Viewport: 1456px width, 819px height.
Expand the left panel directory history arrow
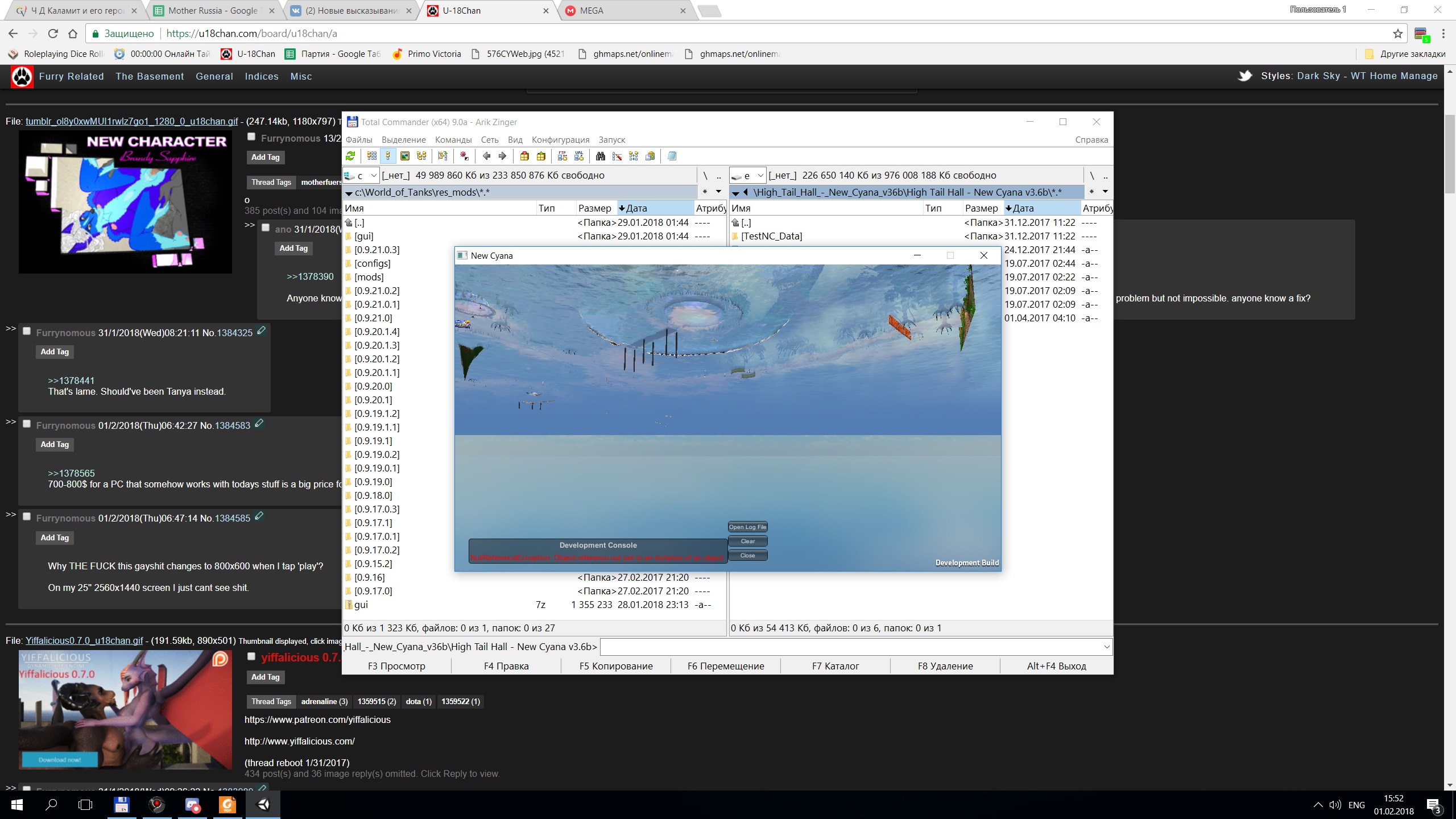[718, 192]
